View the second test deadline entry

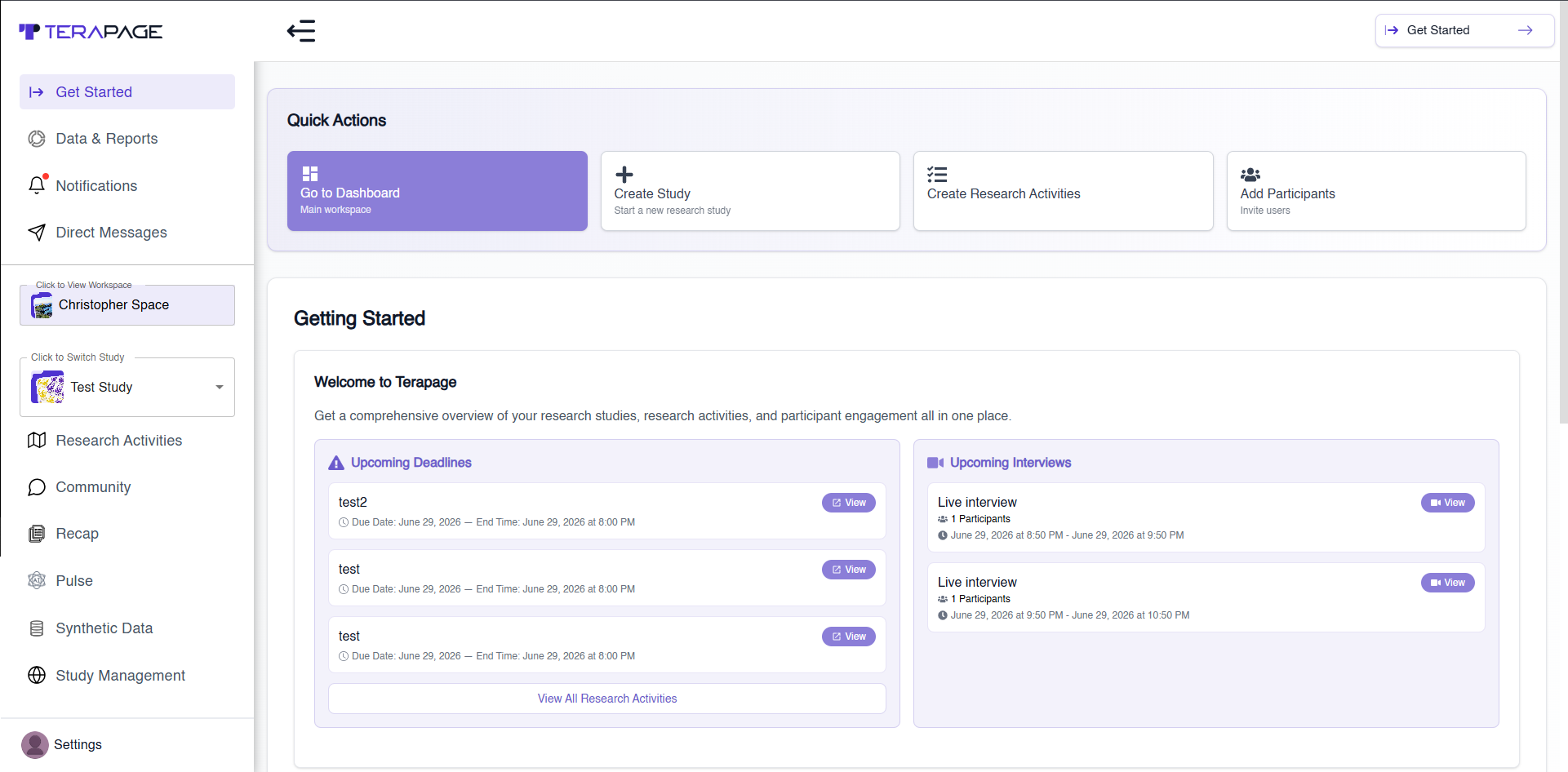click(x=848, y=570)
